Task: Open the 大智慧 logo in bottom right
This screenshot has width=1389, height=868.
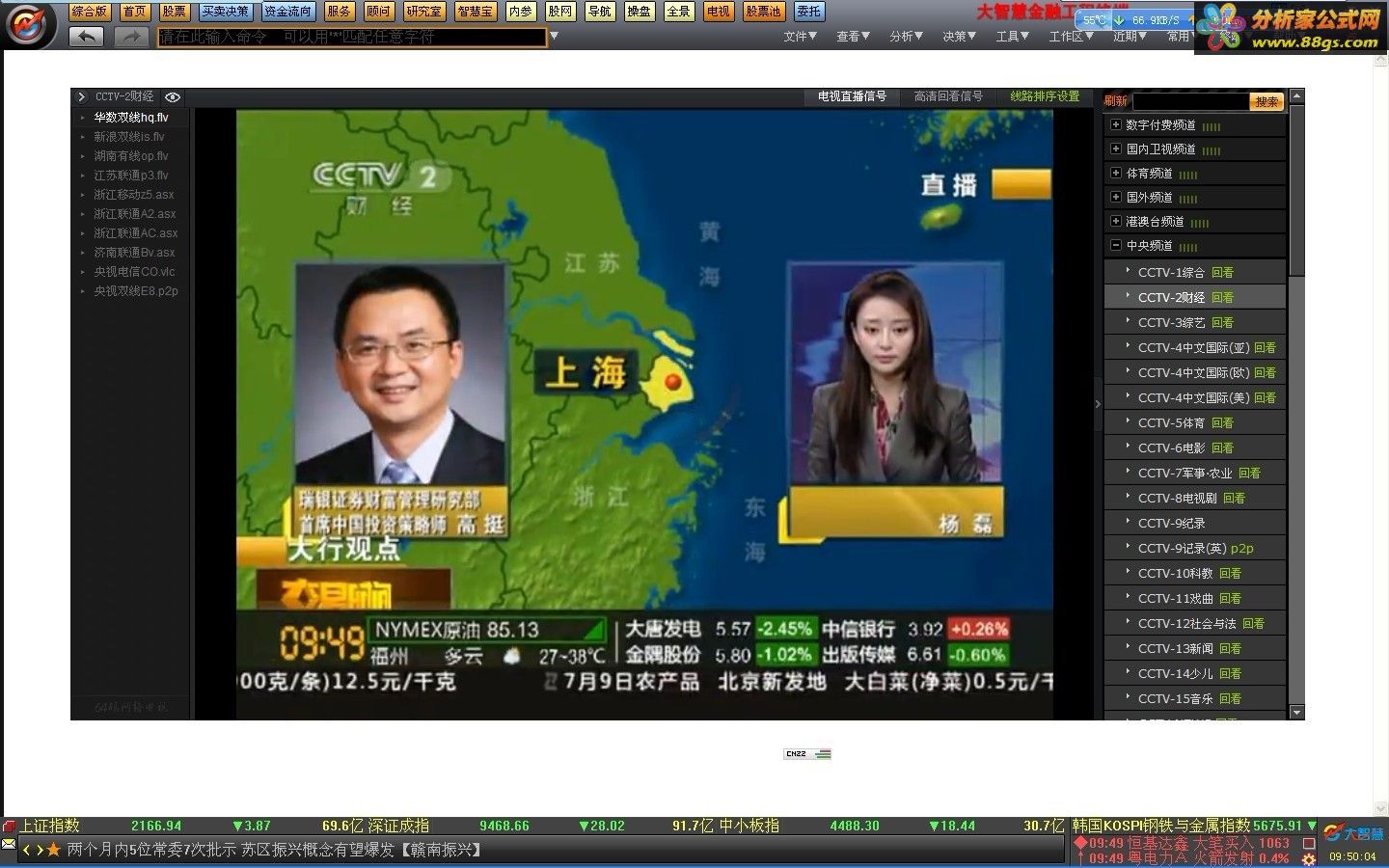Action: point(1354,833)
